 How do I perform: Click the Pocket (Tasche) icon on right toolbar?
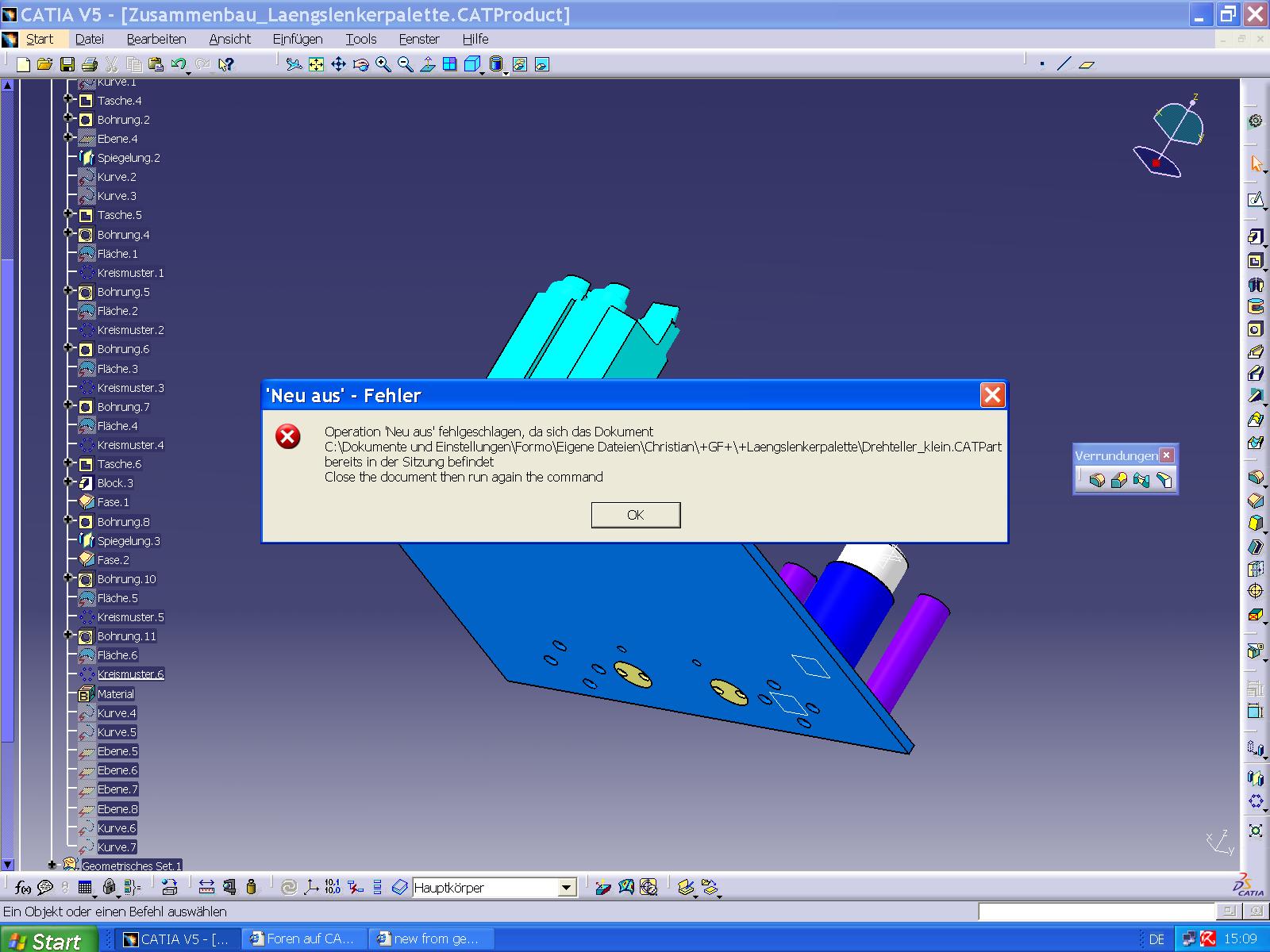[1256, 260]
